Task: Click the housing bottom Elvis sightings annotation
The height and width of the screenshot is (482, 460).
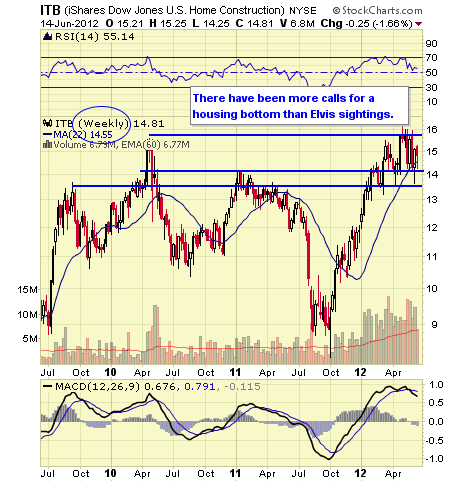Action: tap(299, 106)
